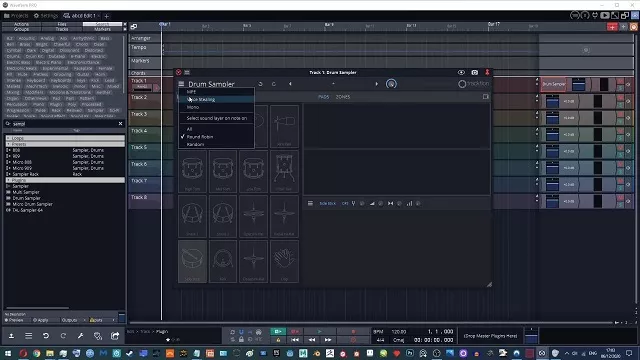Select the Clap hand drum pad
The height and width of the screenshot is (360, 640).
point(284,261)
